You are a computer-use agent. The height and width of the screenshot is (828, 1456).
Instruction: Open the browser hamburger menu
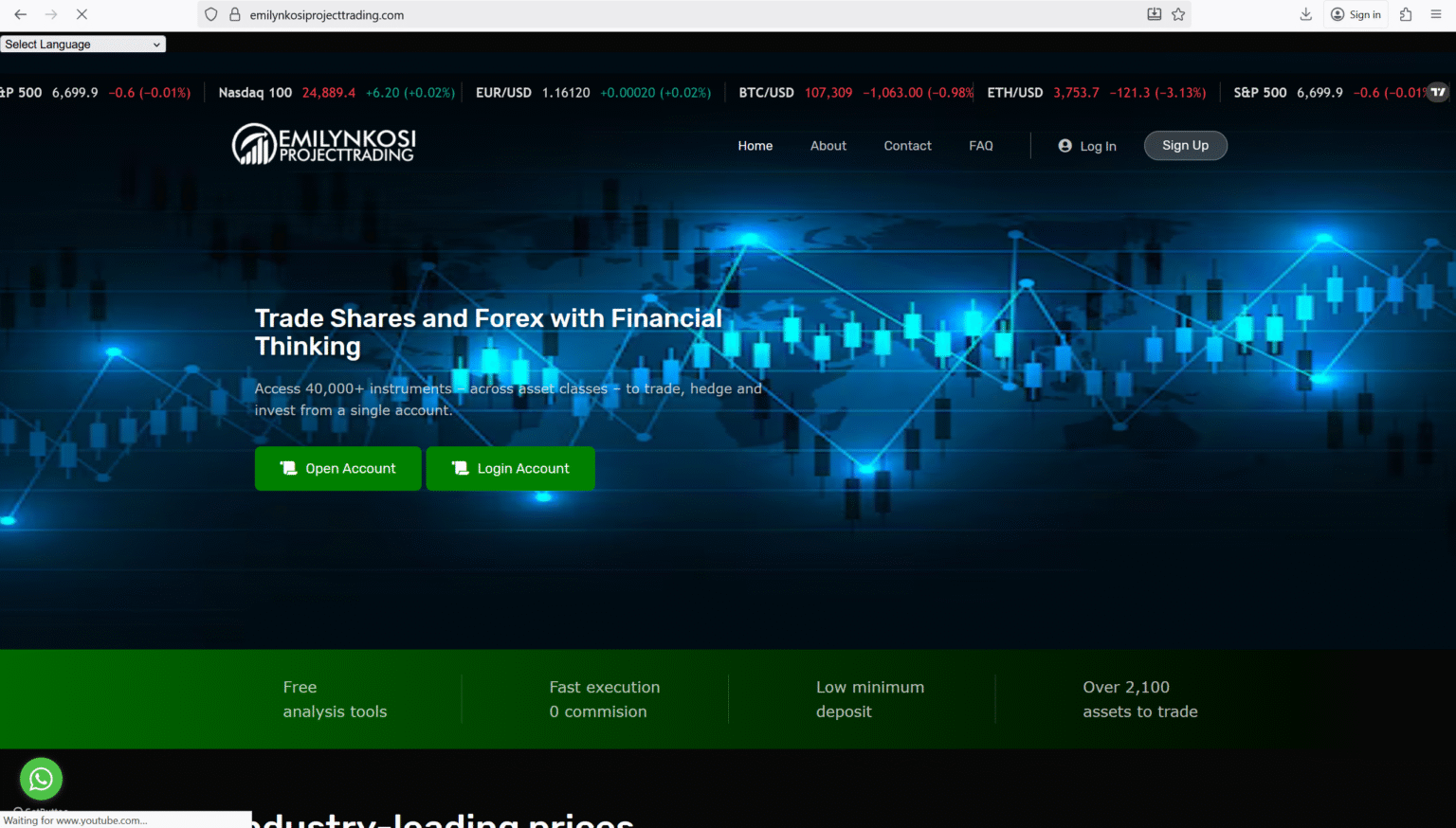(x=1436, y=14)
